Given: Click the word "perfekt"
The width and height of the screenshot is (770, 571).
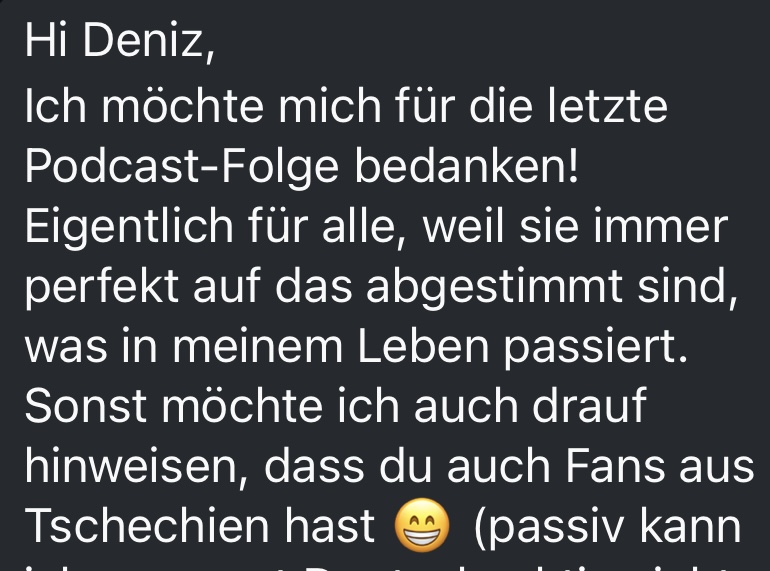Looking at the screenshot, I should [102, 287].
